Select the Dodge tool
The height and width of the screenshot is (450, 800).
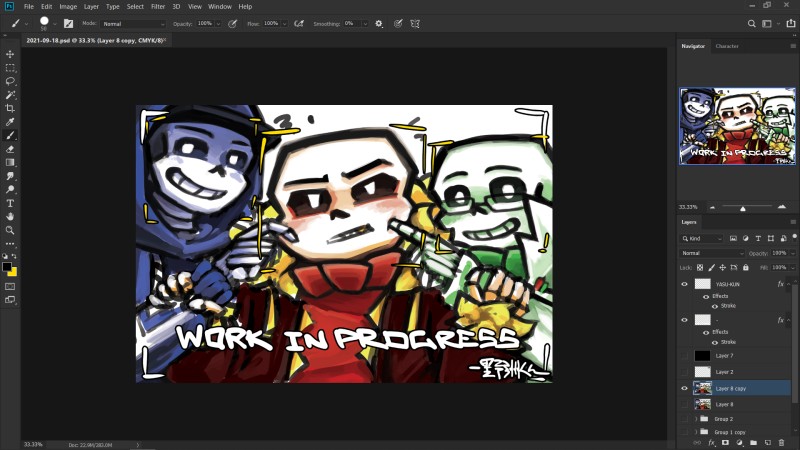(10, 189)
